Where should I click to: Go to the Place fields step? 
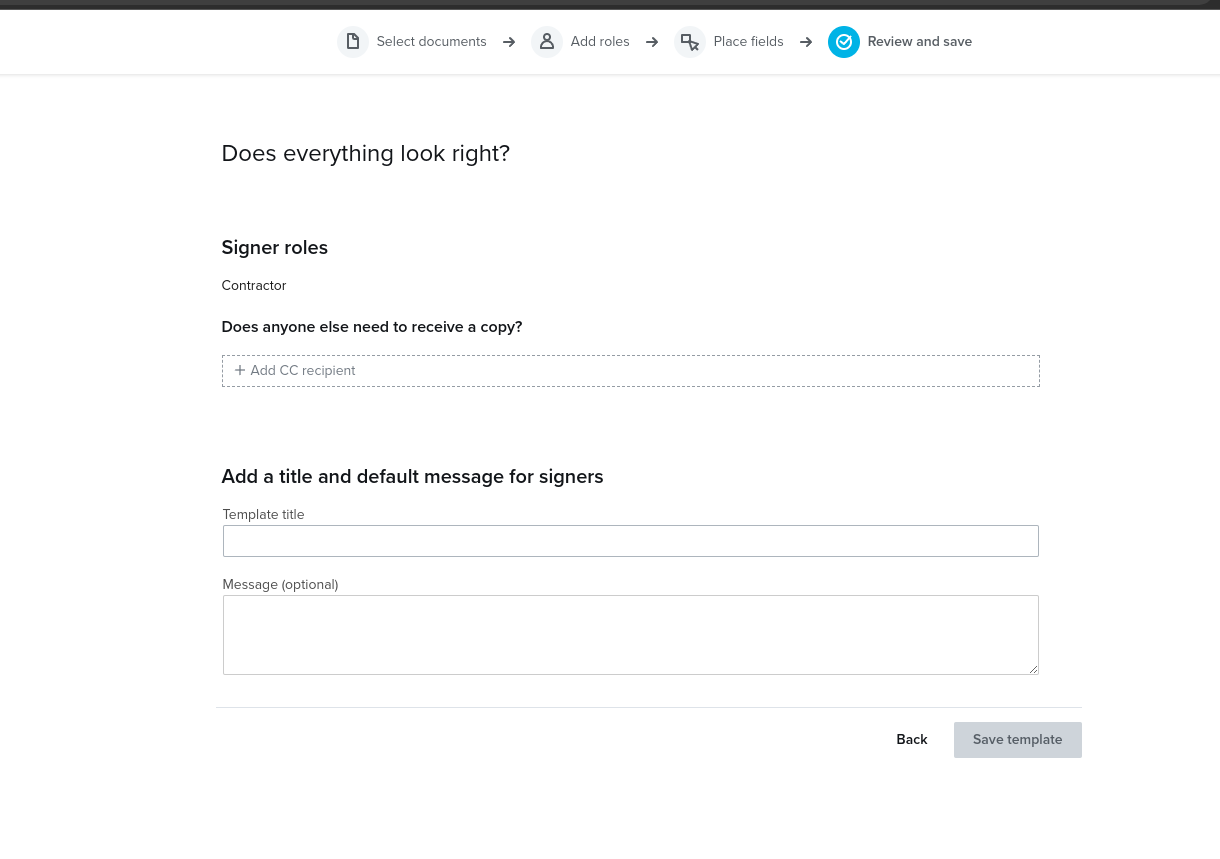[x=729, y=42]
